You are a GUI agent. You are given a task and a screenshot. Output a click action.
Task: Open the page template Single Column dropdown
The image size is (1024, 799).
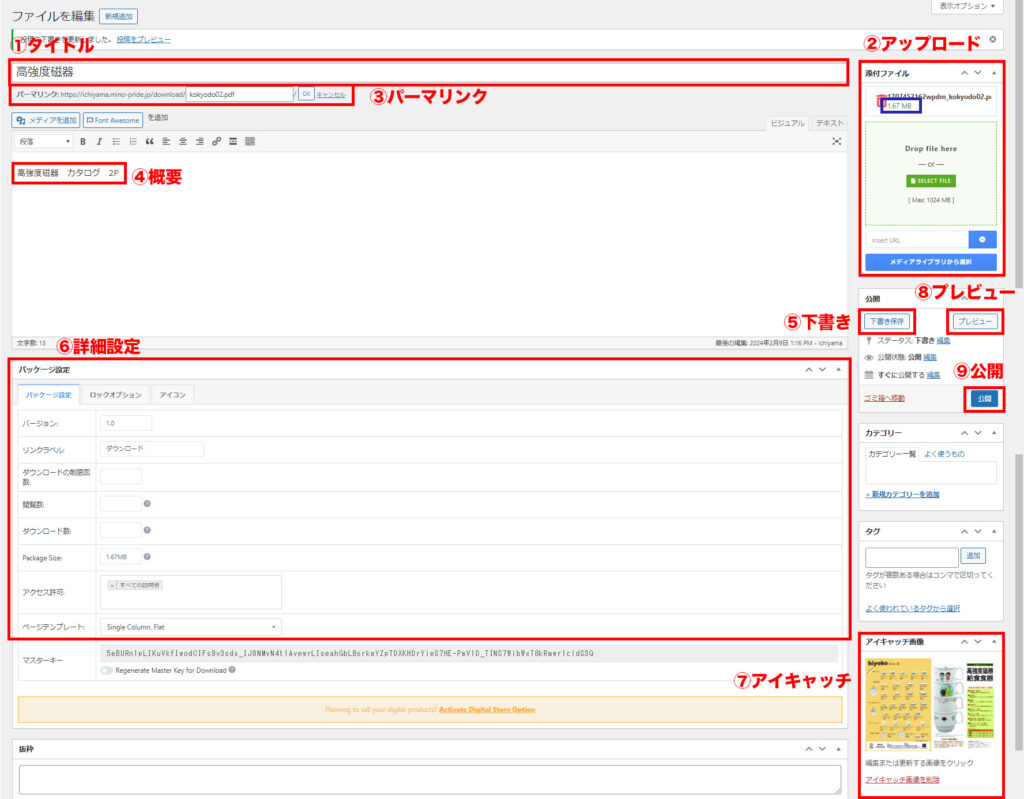(x=190, y=627)
